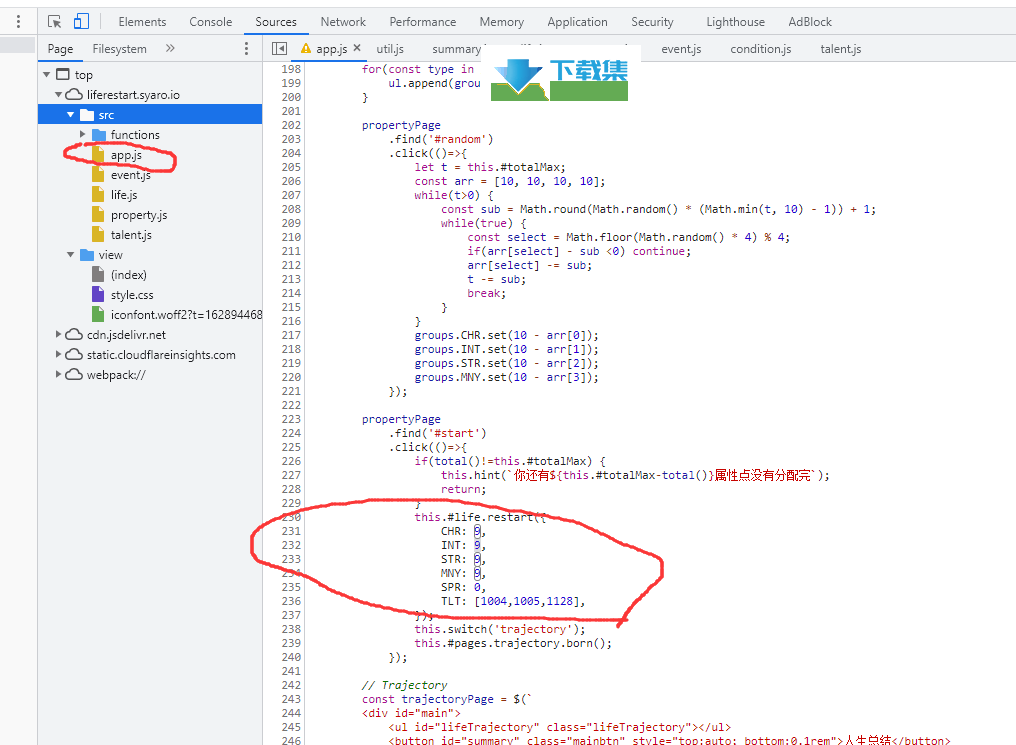The height and width of the screenshot is (745, 1016).
Task: Expand the cdn.jsdelivr.net domain
Action: click(x=58, y=334)
